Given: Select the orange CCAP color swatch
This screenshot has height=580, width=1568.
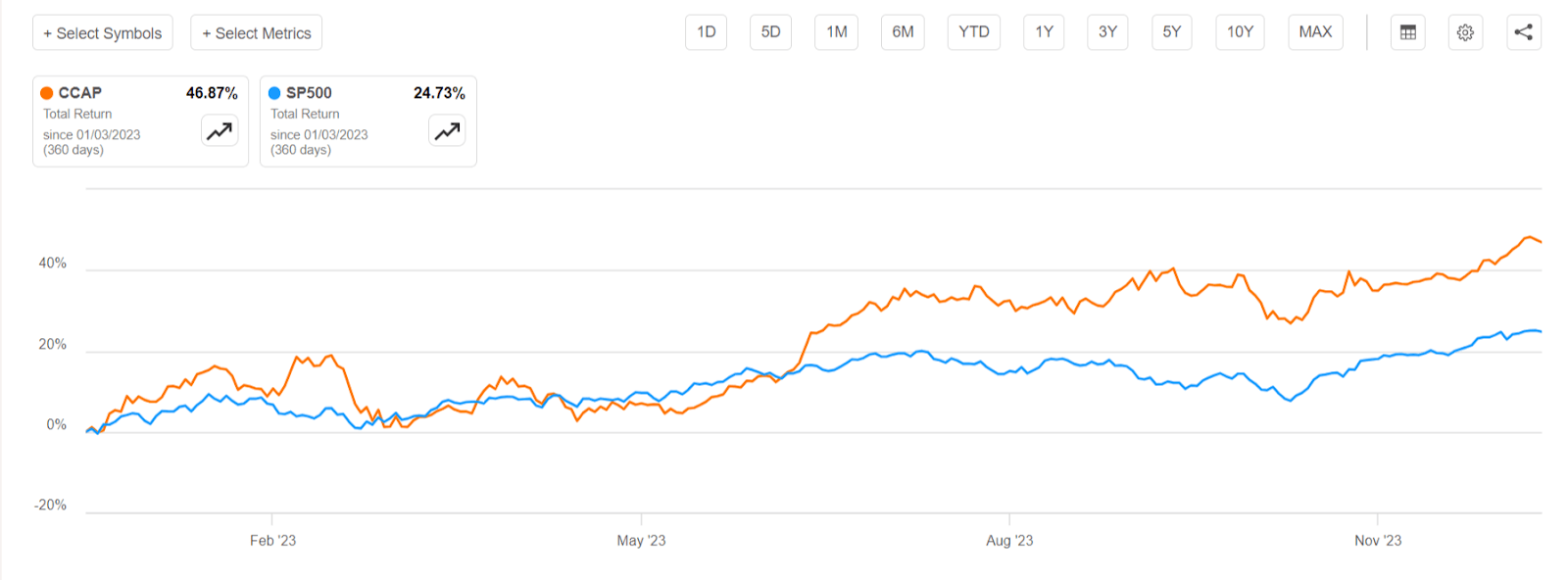Looking at the screenshot, I should [x=44, y=92].
